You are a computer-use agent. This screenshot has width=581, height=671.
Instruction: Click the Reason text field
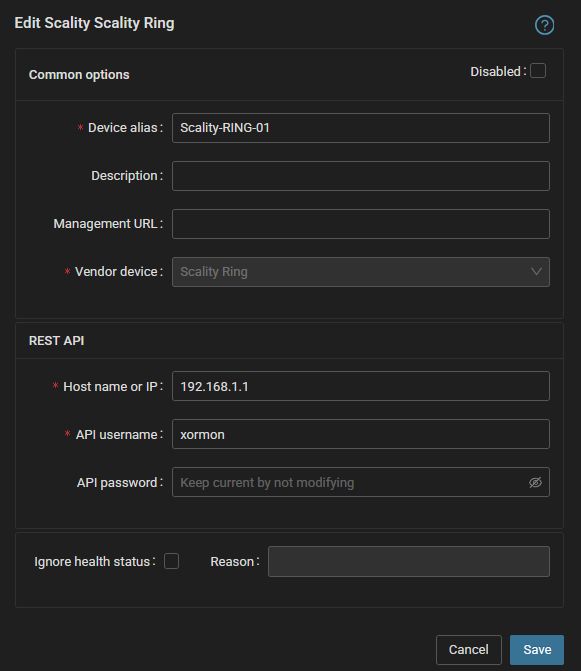coord(409,561)
